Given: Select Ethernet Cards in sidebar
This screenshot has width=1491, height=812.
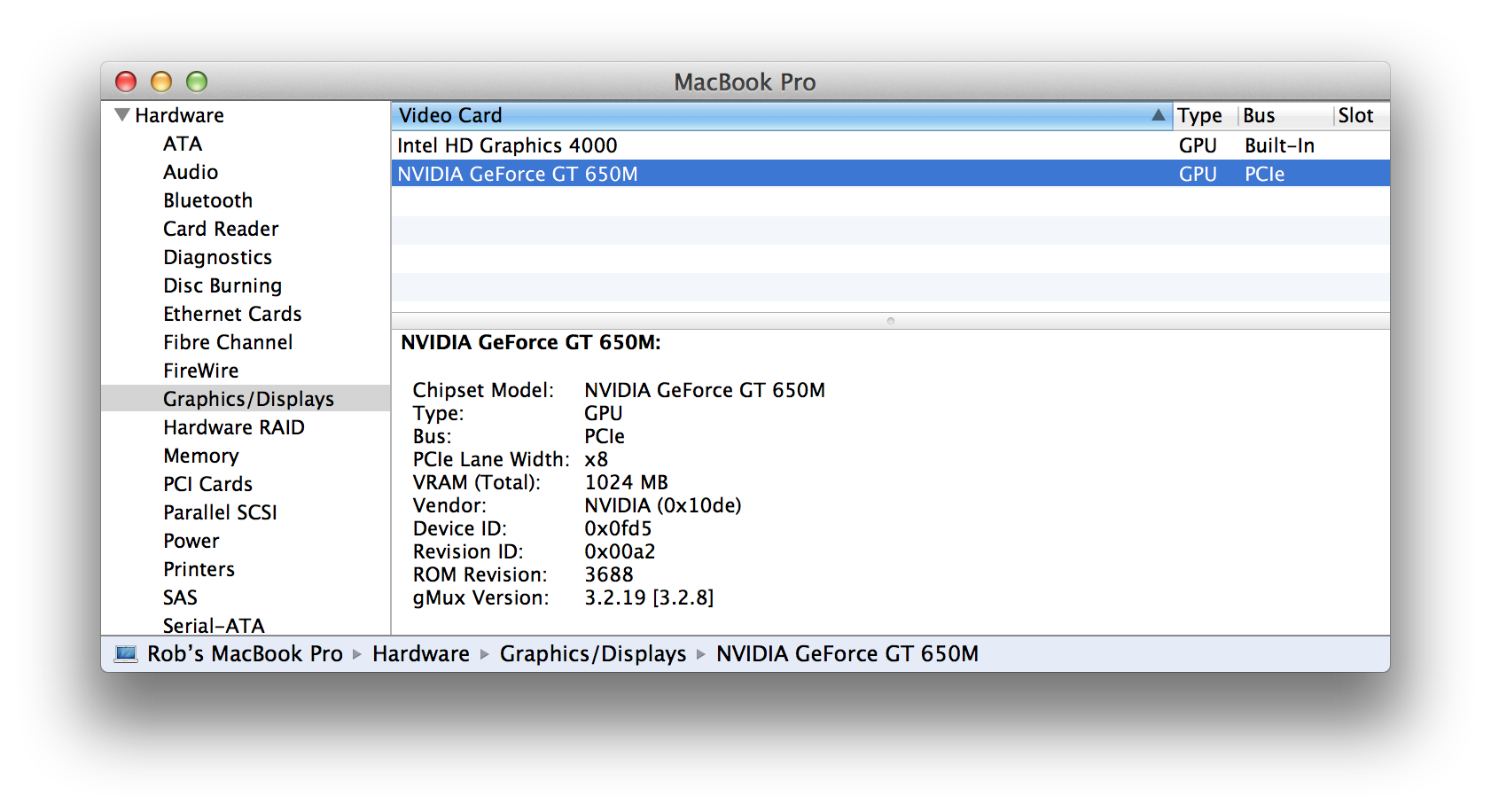Looking at the screenshot, I should (232, 314).
